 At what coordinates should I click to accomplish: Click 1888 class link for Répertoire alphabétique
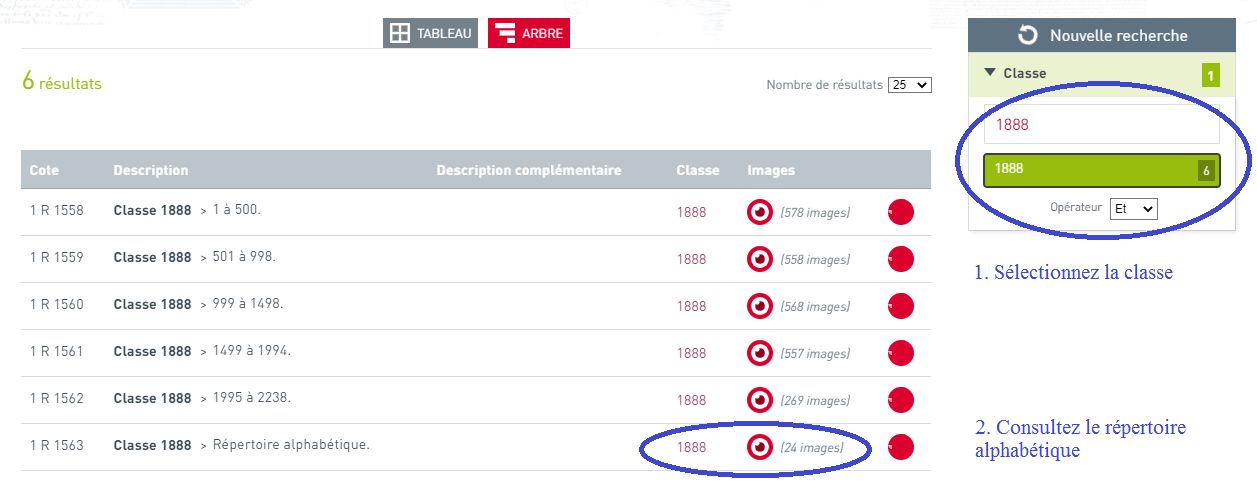(x=691, y=447)
